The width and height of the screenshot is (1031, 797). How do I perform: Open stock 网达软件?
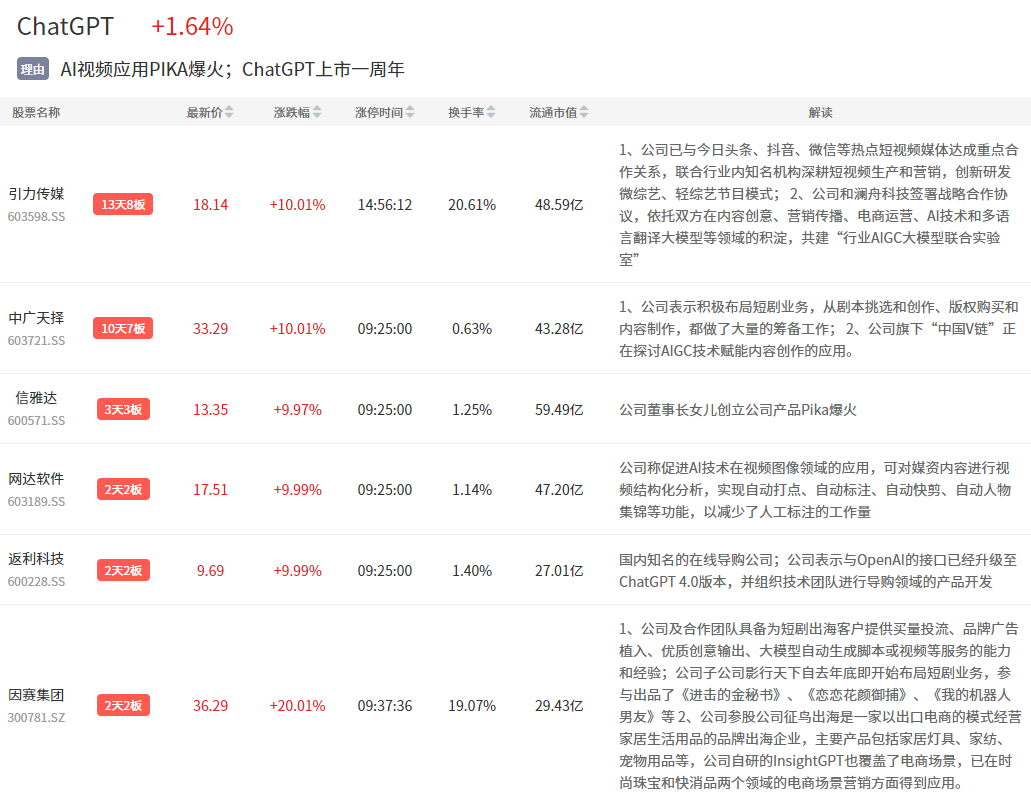36,479
